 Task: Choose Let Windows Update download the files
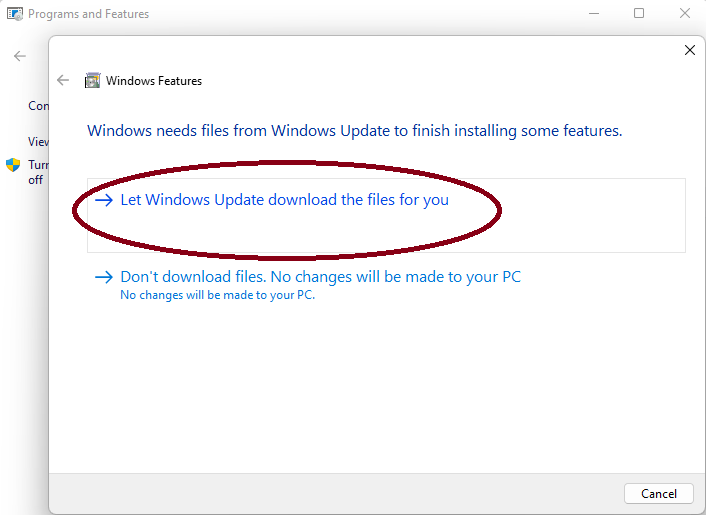pos(284,200)
